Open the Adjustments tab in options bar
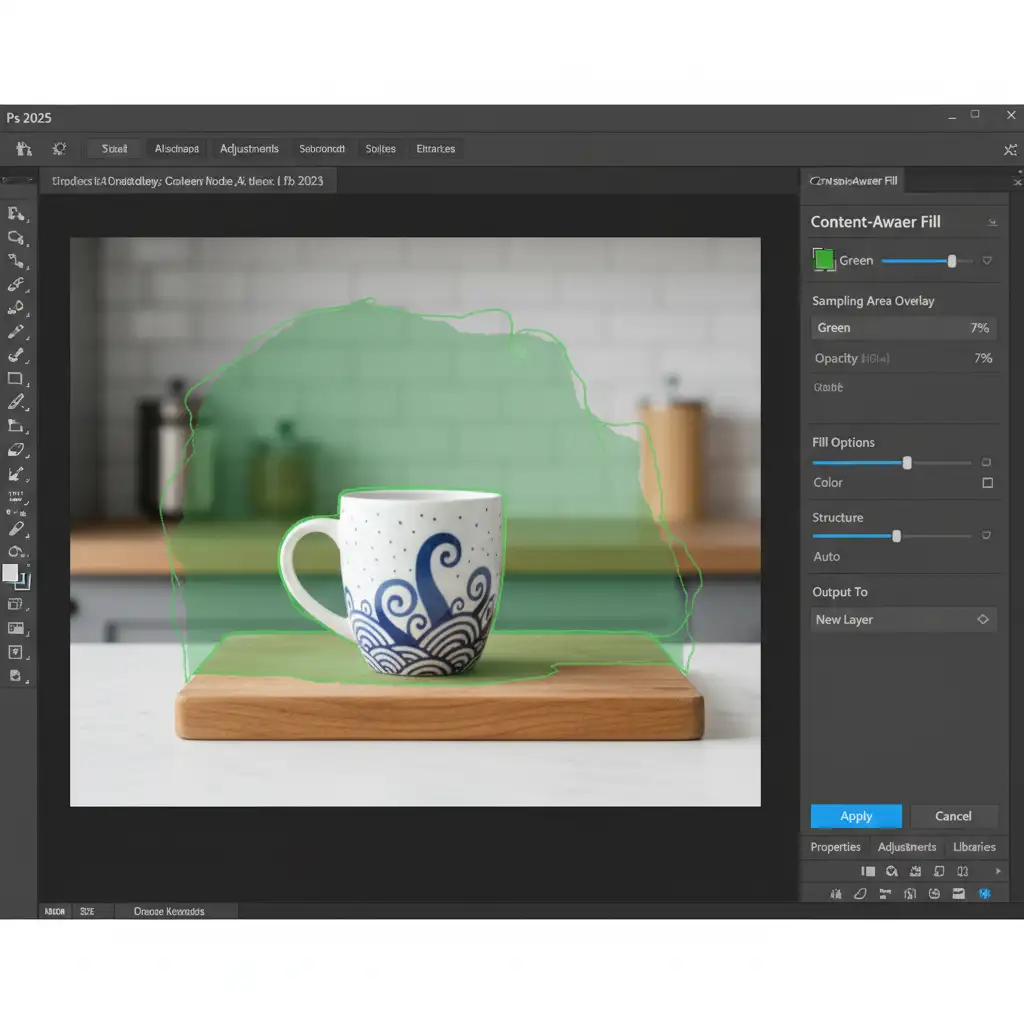Image resolution: width=1024 pixels, height=1024 pixels. 249,149
